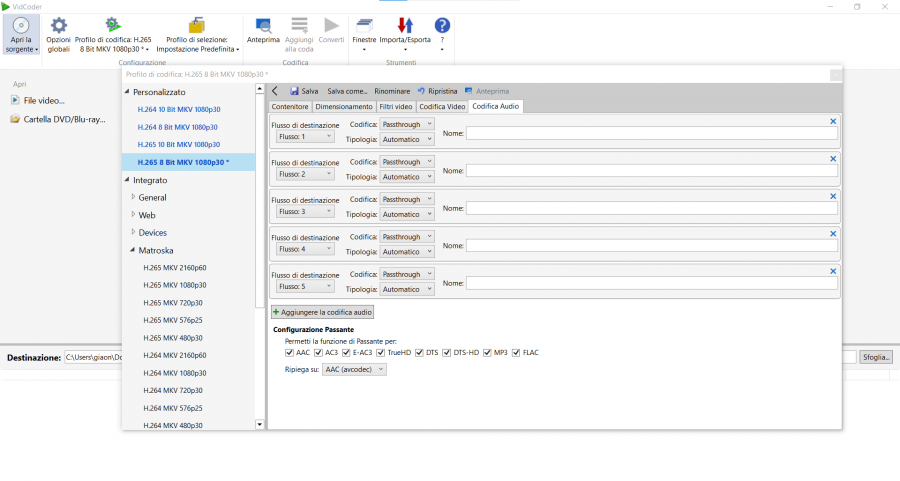Go back using the left arrow icon
This screenshot has height=481, width=900.
coord(275,91)
